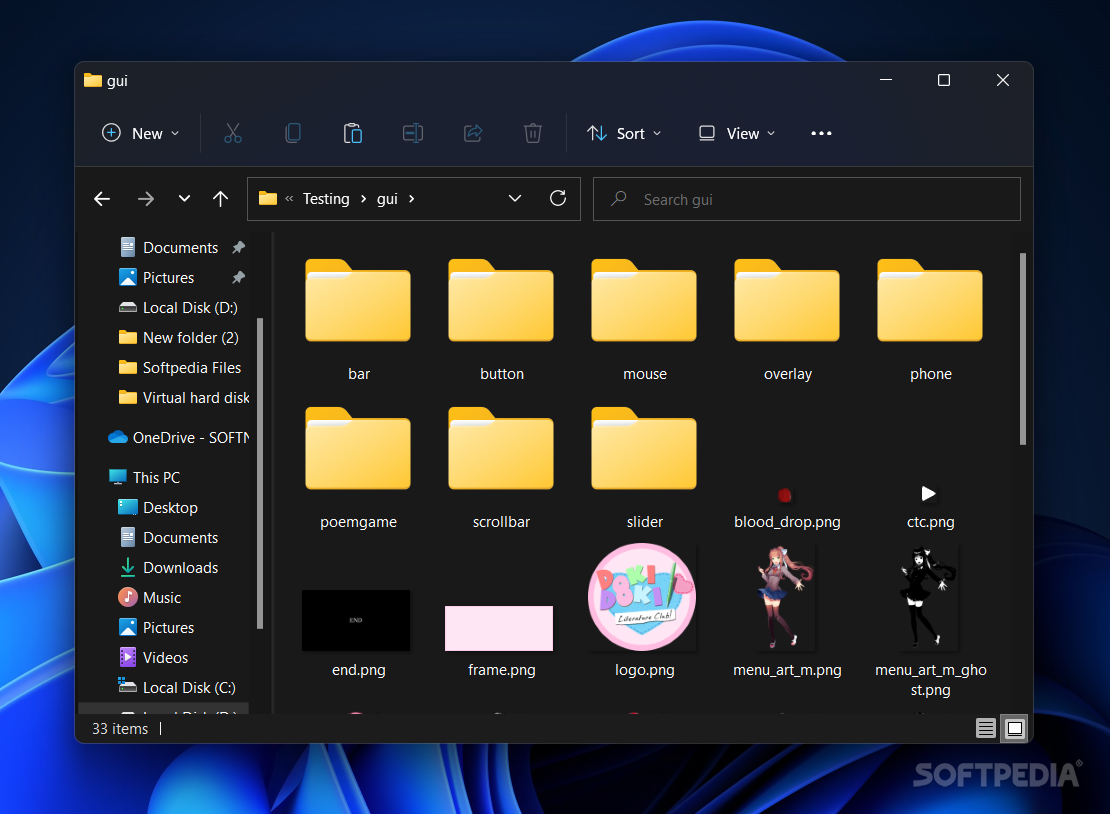Click the Share icon in toolbar
This screenshot has width=1110, height=814.
(473, 133)
